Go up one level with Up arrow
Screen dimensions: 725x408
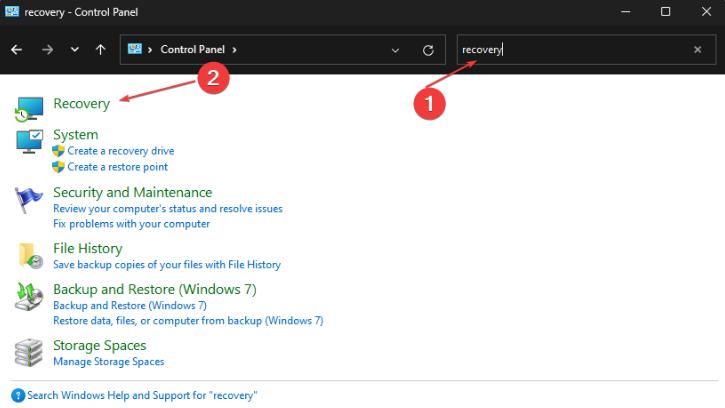100,49
